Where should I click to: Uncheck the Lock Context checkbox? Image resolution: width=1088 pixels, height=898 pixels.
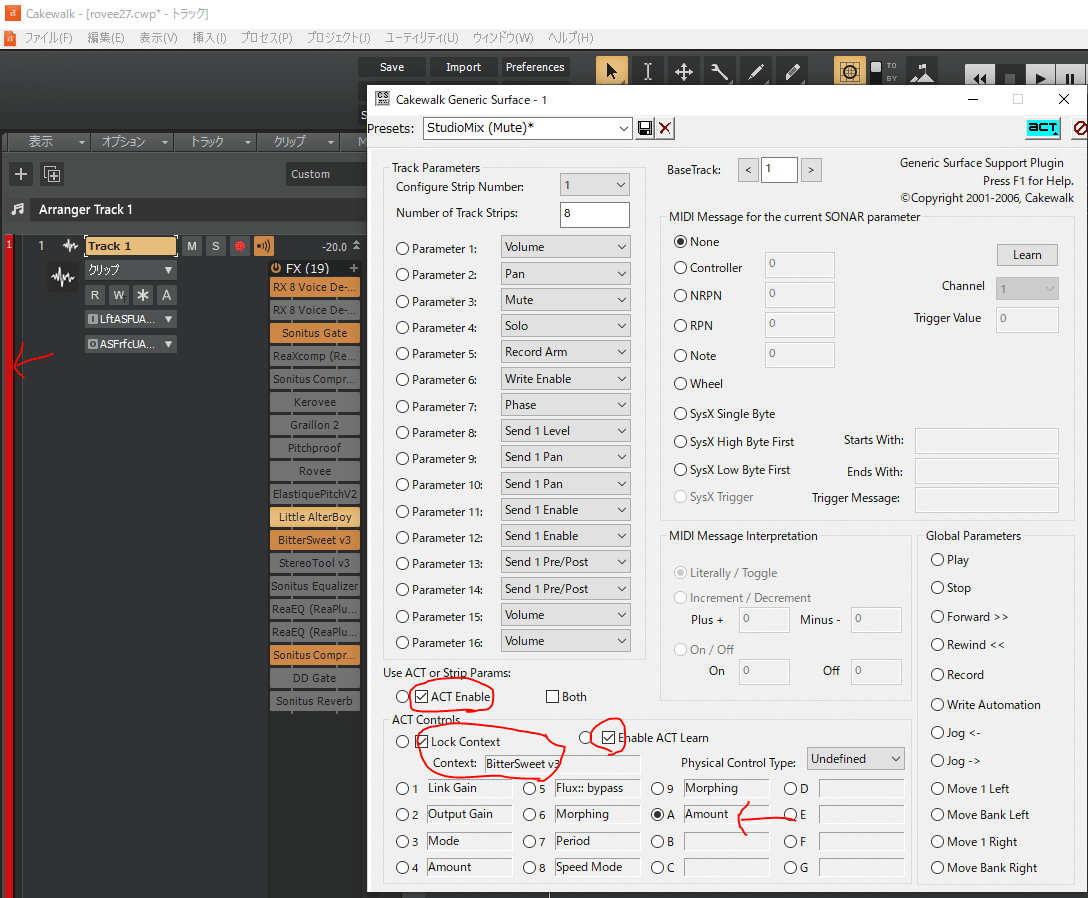(x=421, y=742)
